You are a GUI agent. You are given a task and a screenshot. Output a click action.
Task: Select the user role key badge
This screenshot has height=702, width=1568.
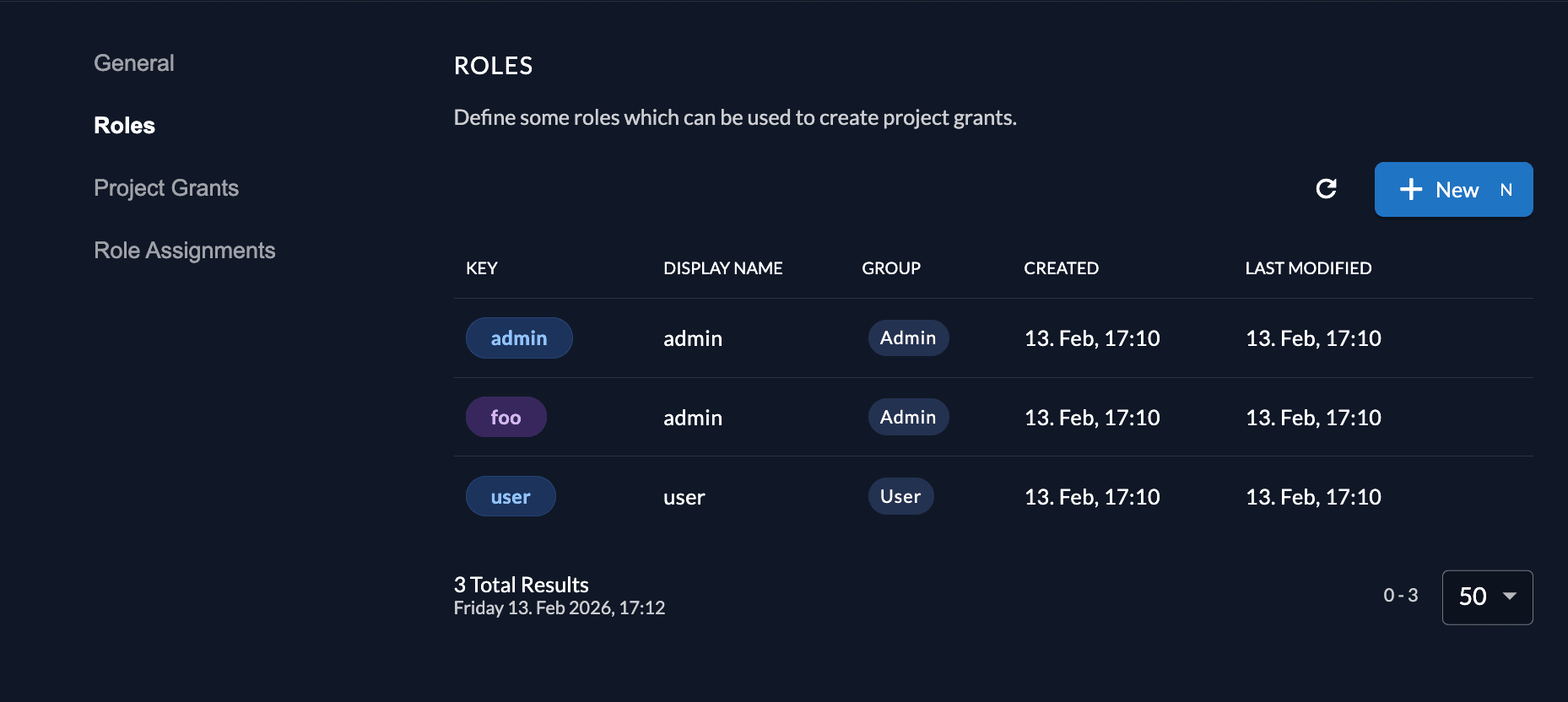tap(511, 496)
